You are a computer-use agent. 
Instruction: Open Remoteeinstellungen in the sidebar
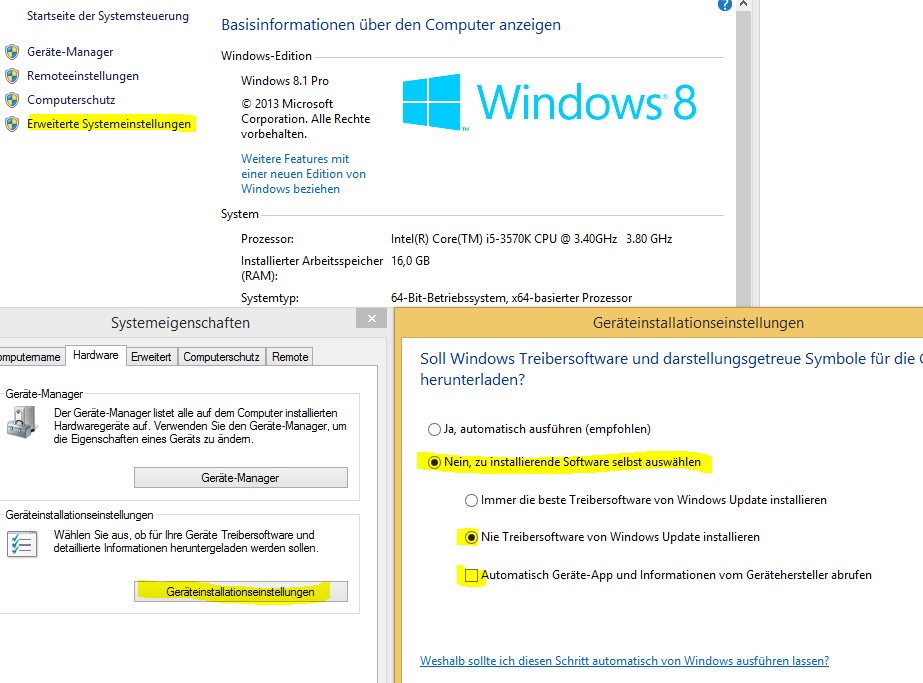tap(83, 76)
